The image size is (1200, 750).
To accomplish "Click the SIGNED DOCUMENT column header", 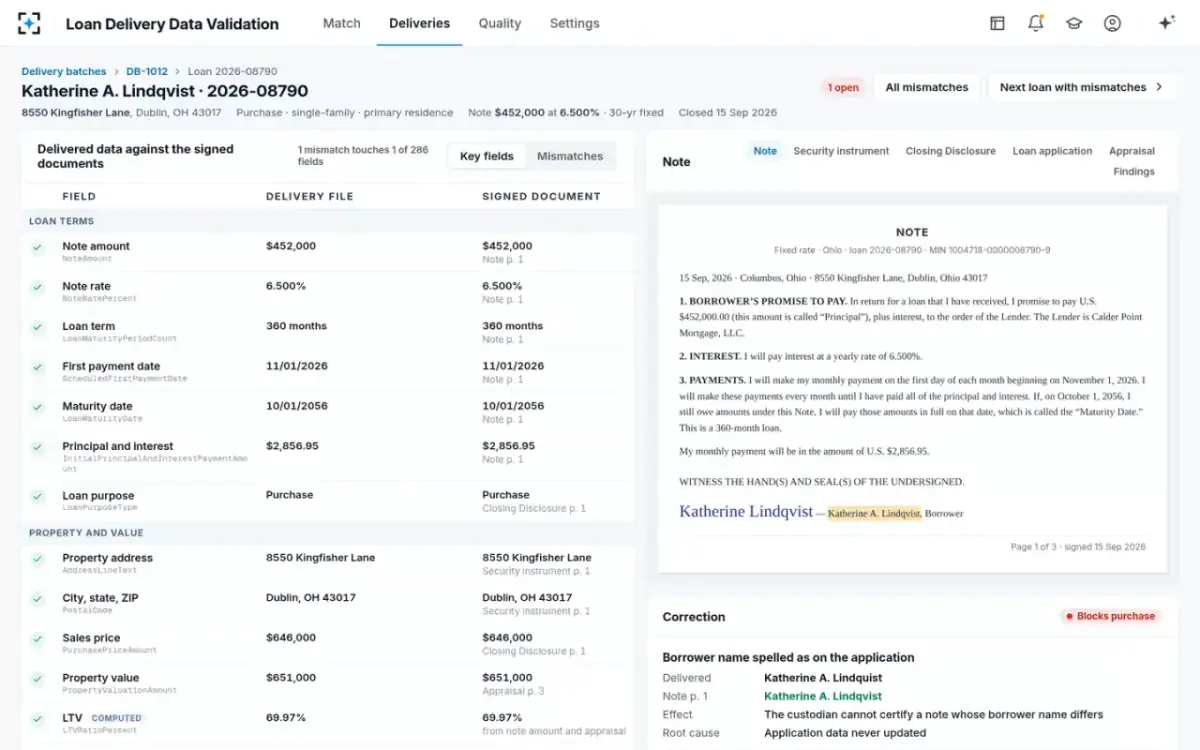I will (541, 197).
